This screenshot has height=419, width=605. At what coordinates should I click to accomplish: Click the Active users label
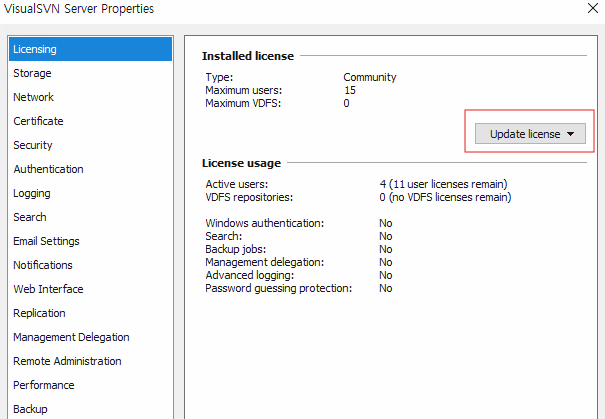(x=237, y=184)
